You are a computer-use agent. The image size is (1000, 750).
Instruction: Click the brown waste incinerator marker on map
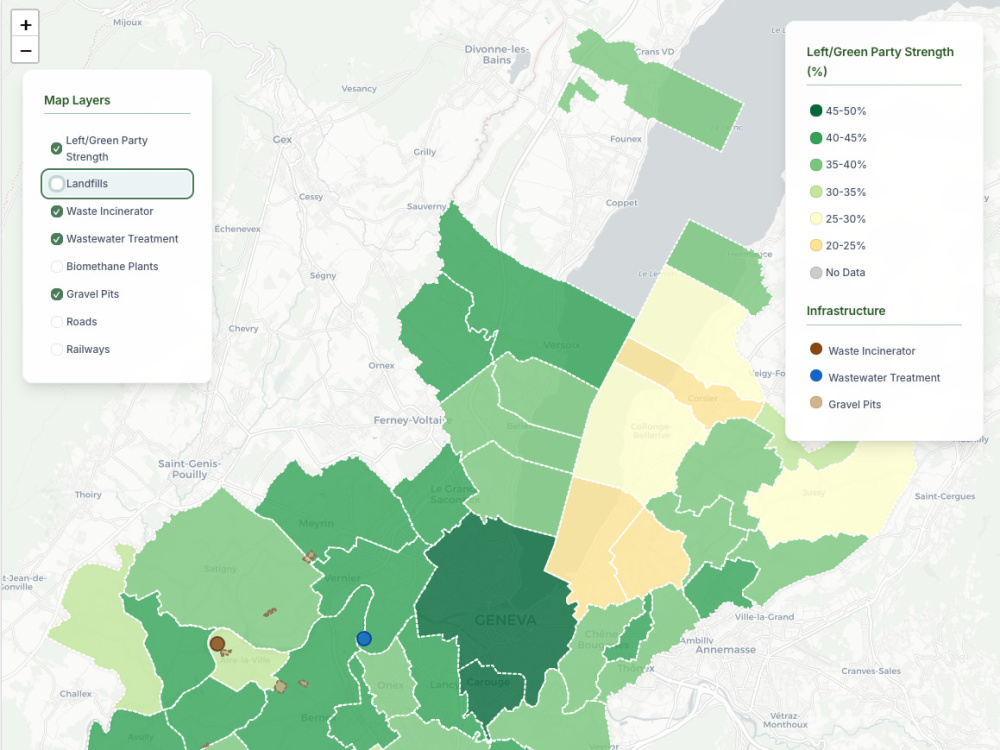[217, 643]
